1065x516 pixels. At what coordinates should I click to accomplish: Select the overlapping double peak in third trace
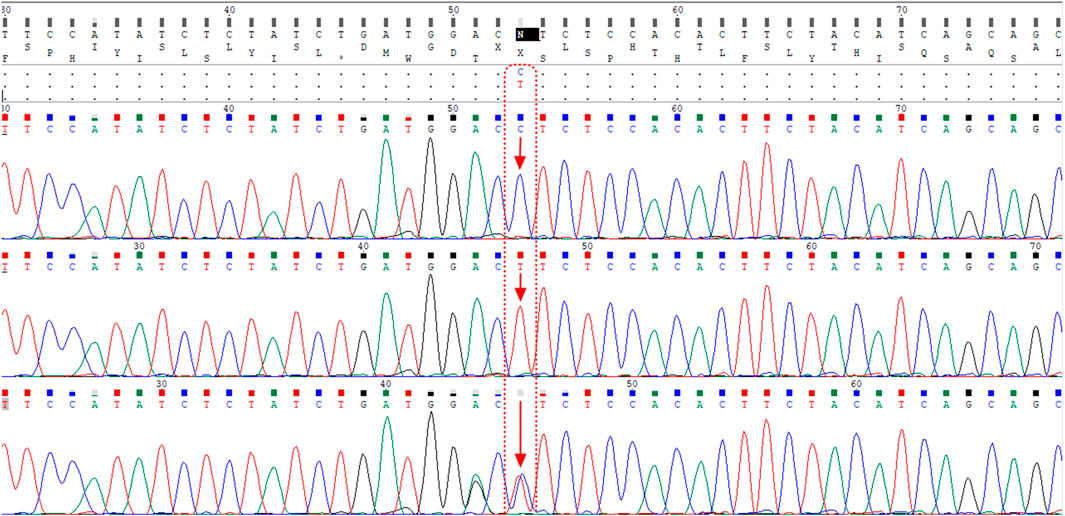click(520, 493)
